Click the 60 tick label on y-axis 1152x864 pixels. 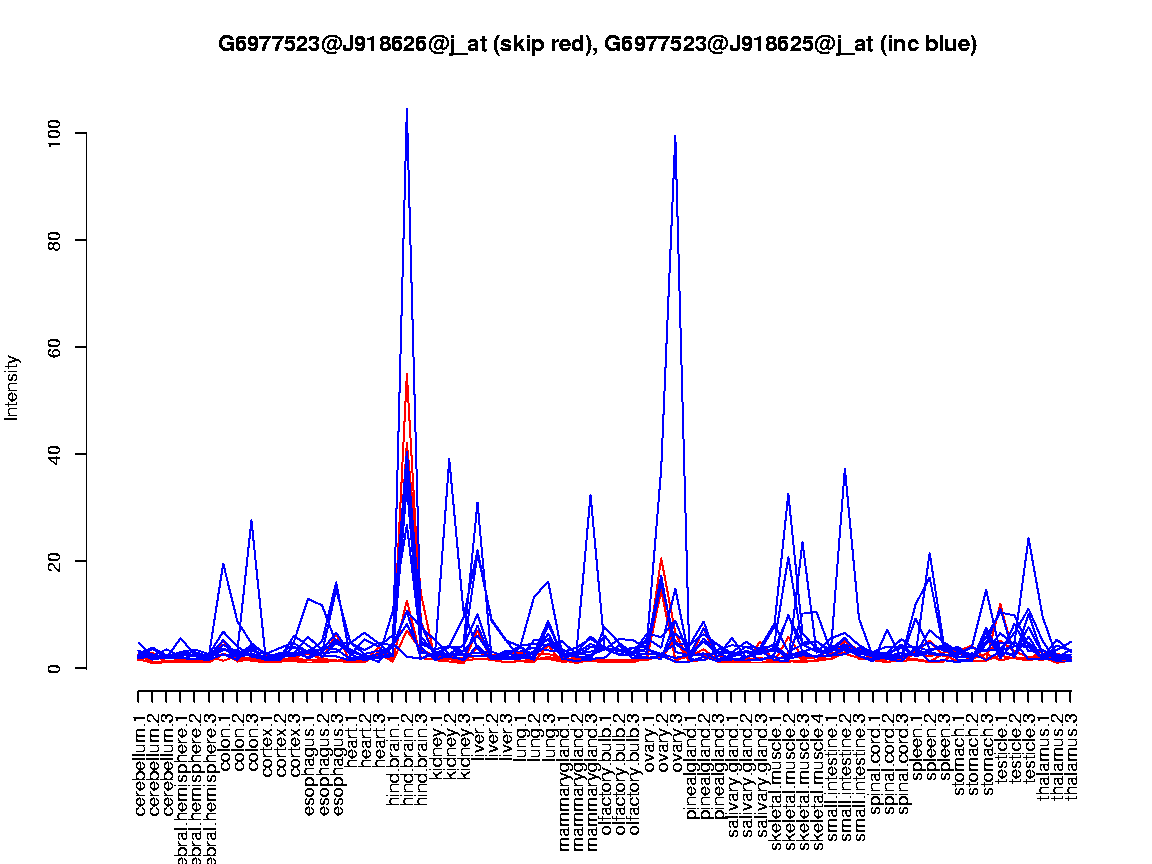point(53,347)
